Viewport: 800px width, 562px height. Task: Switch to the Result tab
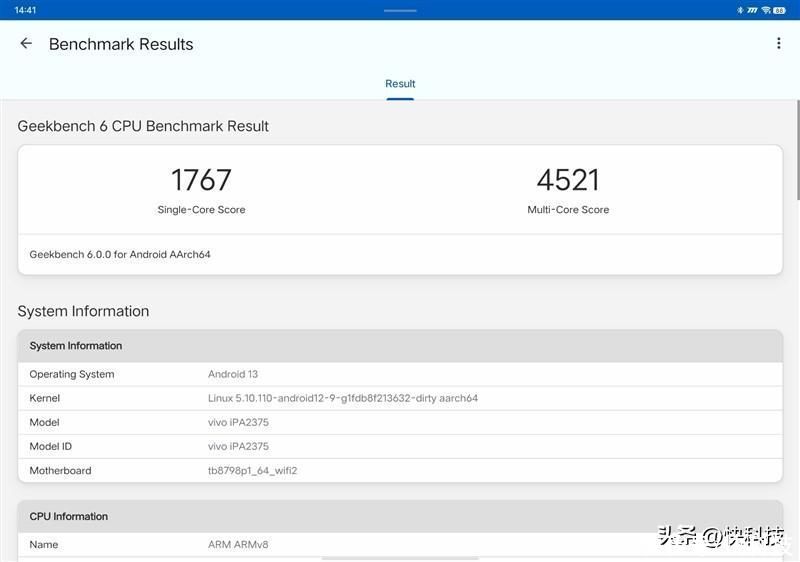tap(400, 84)
